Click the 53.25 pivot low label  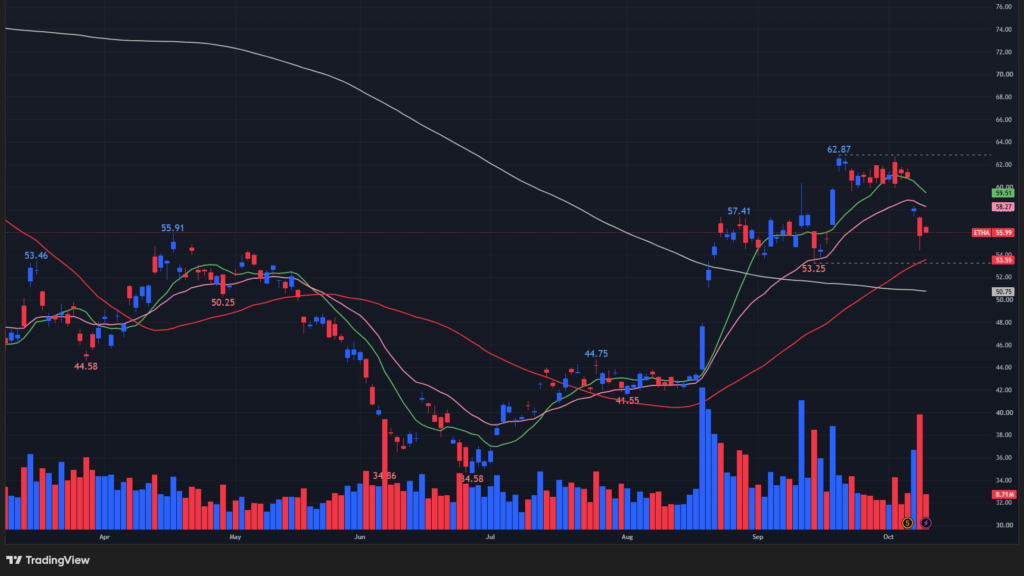[813, 268]
